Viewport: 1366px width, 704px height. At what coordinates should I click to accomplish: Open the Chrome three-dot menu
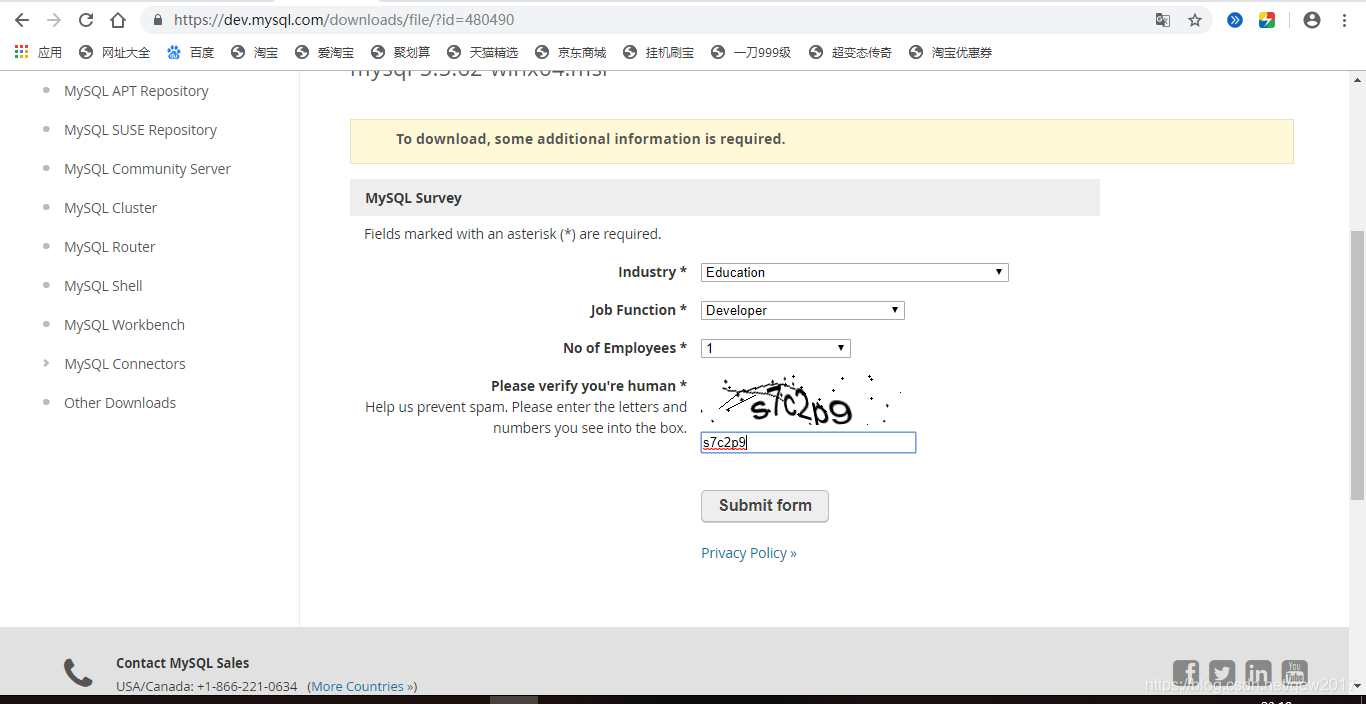1344,20
